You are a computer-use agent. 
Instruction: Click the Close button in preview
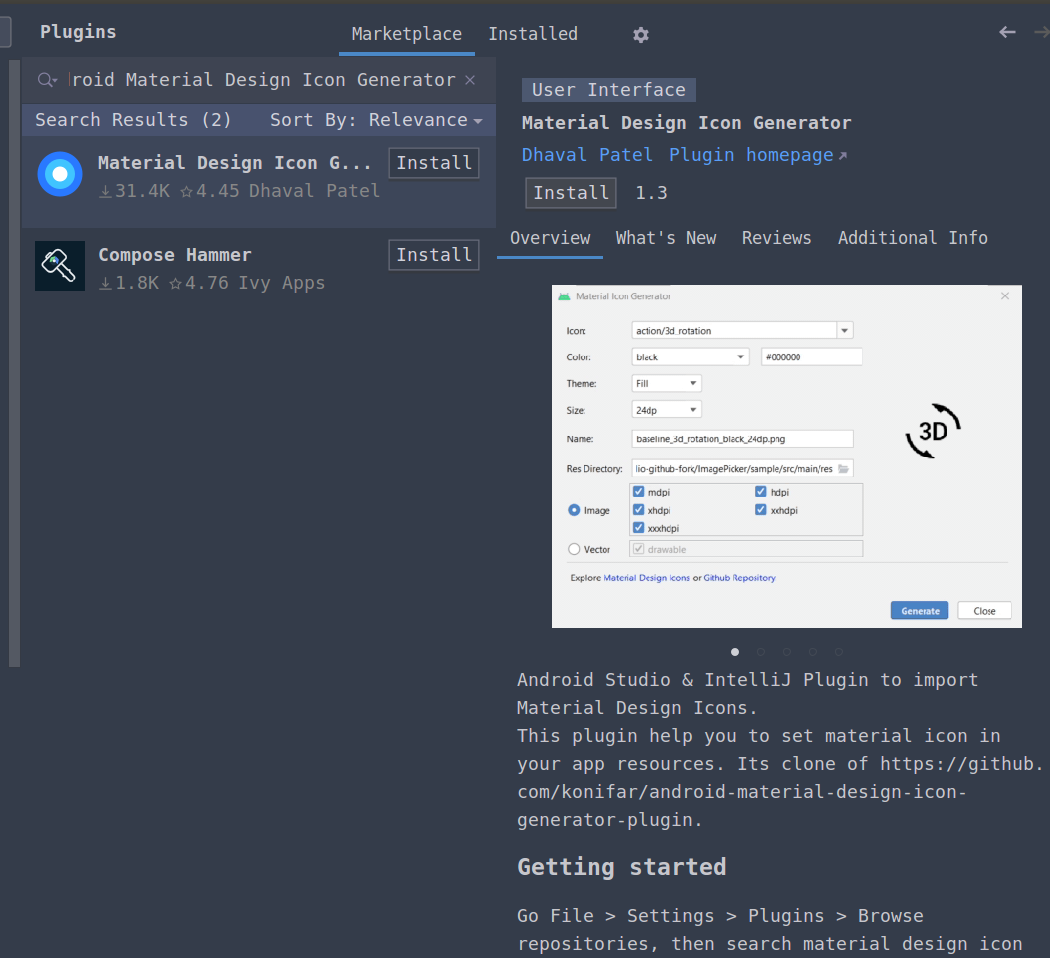coord(984,611)
